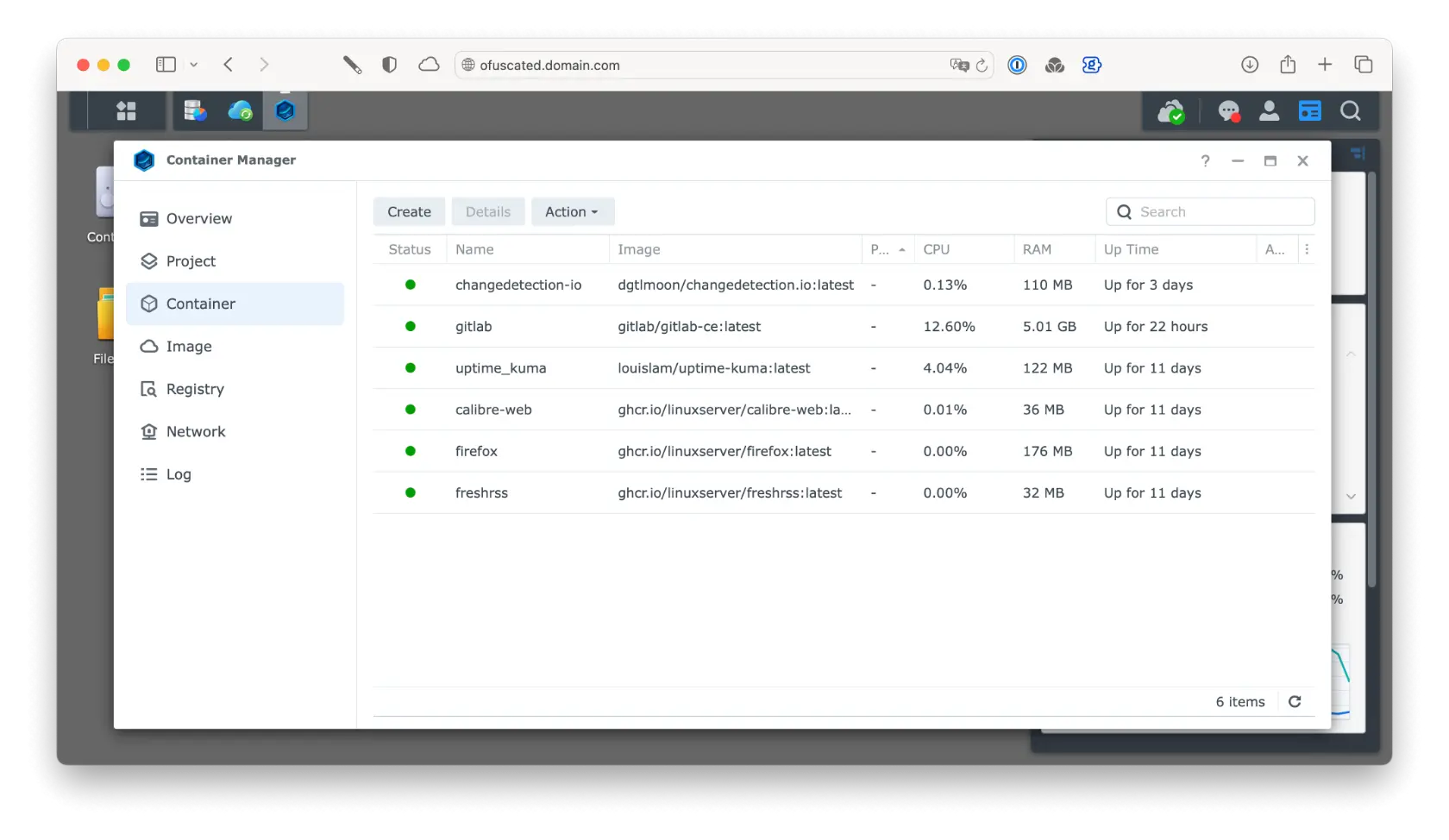Click the Container Manager taskbar icon
The image size is (1449, 840).
pos(285,111)
